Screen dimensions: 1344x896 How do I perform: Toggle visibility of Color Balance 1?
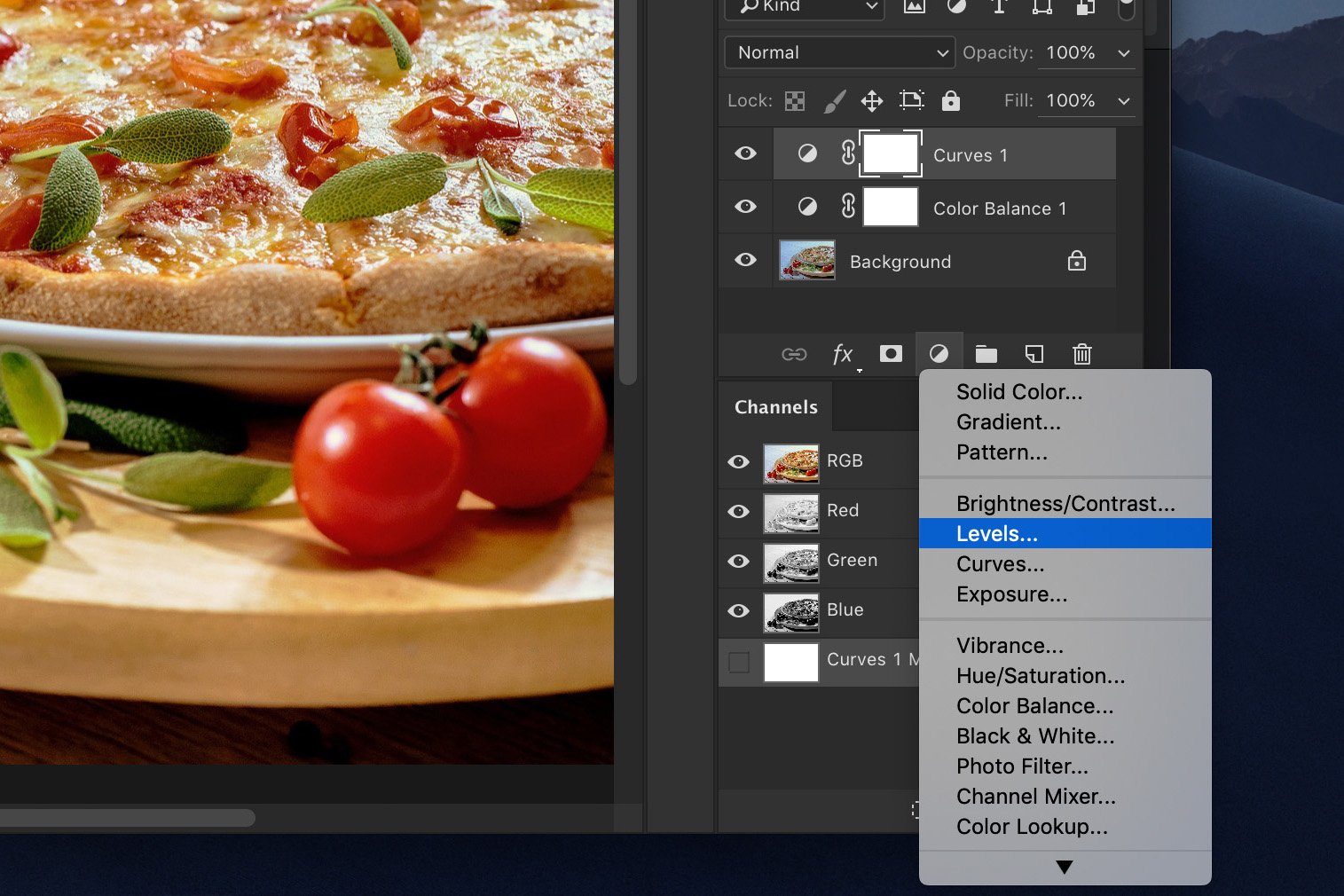[745, 207]
